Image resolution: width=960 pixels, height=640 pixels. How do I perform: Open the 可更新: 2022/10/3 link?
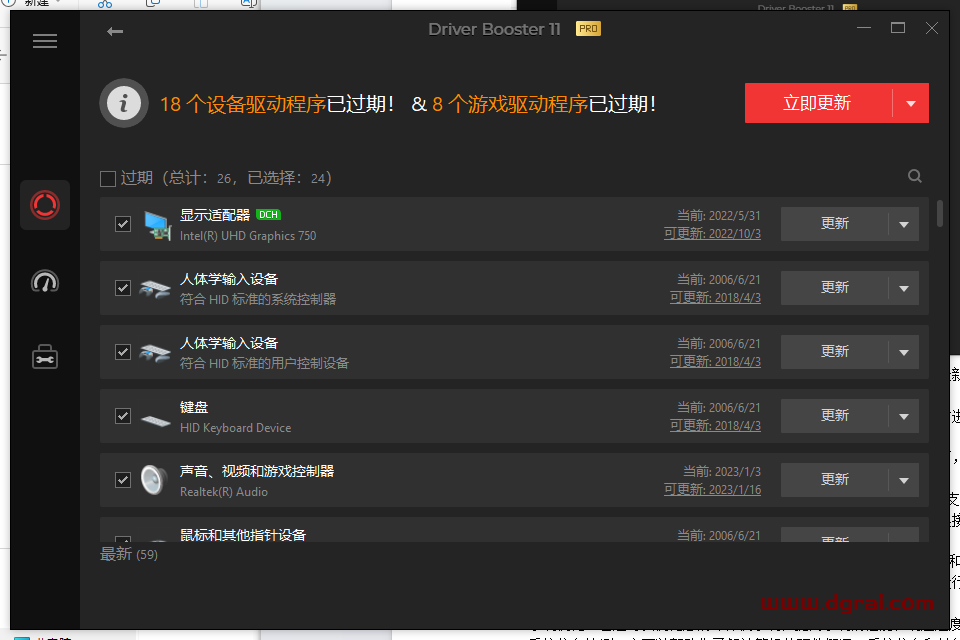(713, 234)
